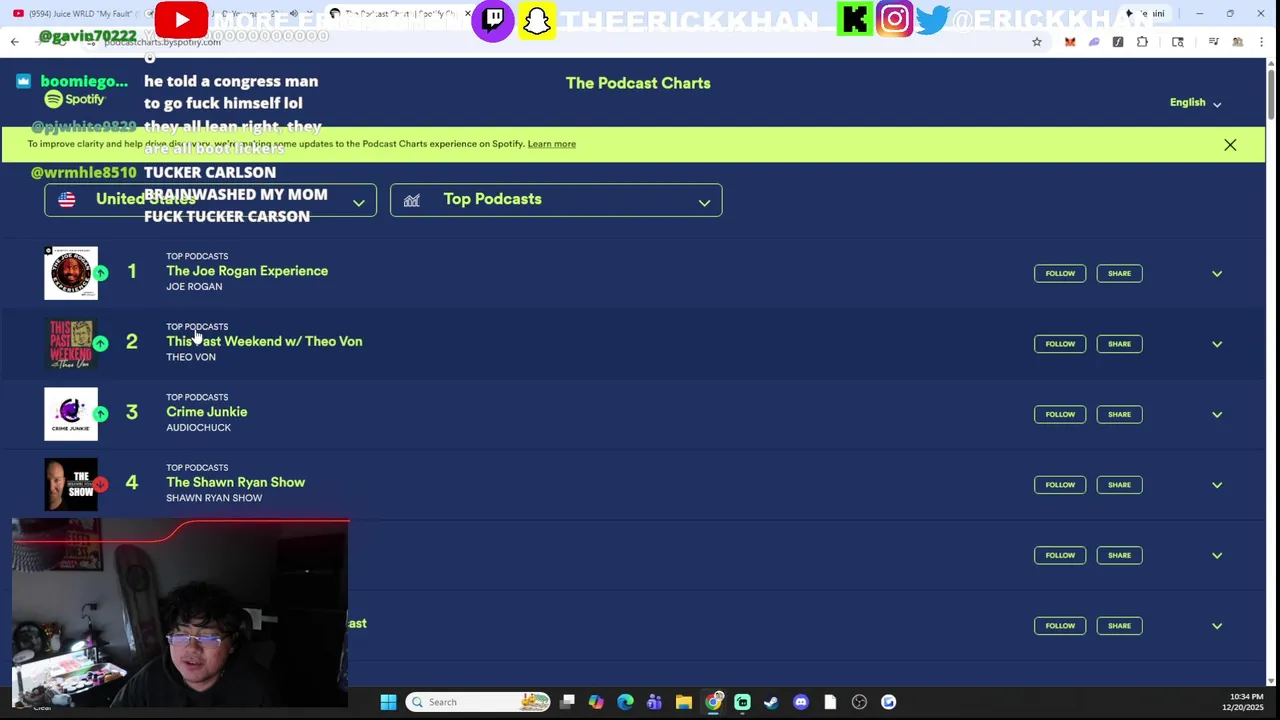Viewport: 1280px width, 720px height.
Task: Bookmark this page with the star icon
Action: click(x=1037, y=42)
